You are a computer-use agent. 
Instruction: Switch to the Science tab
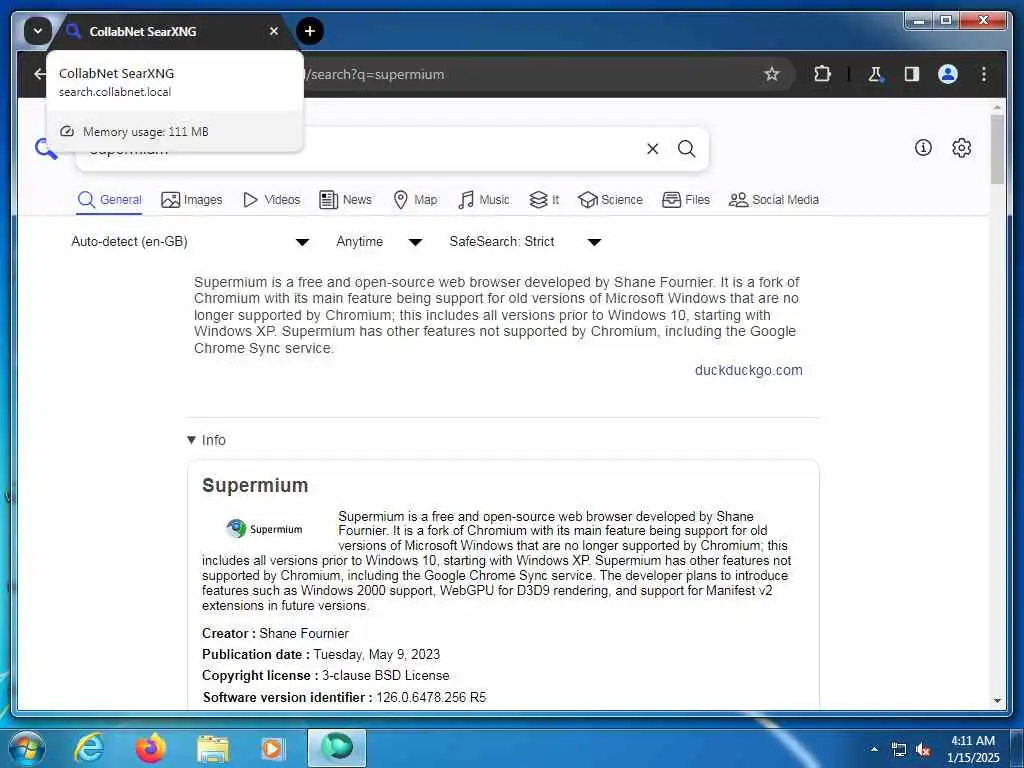611,200
